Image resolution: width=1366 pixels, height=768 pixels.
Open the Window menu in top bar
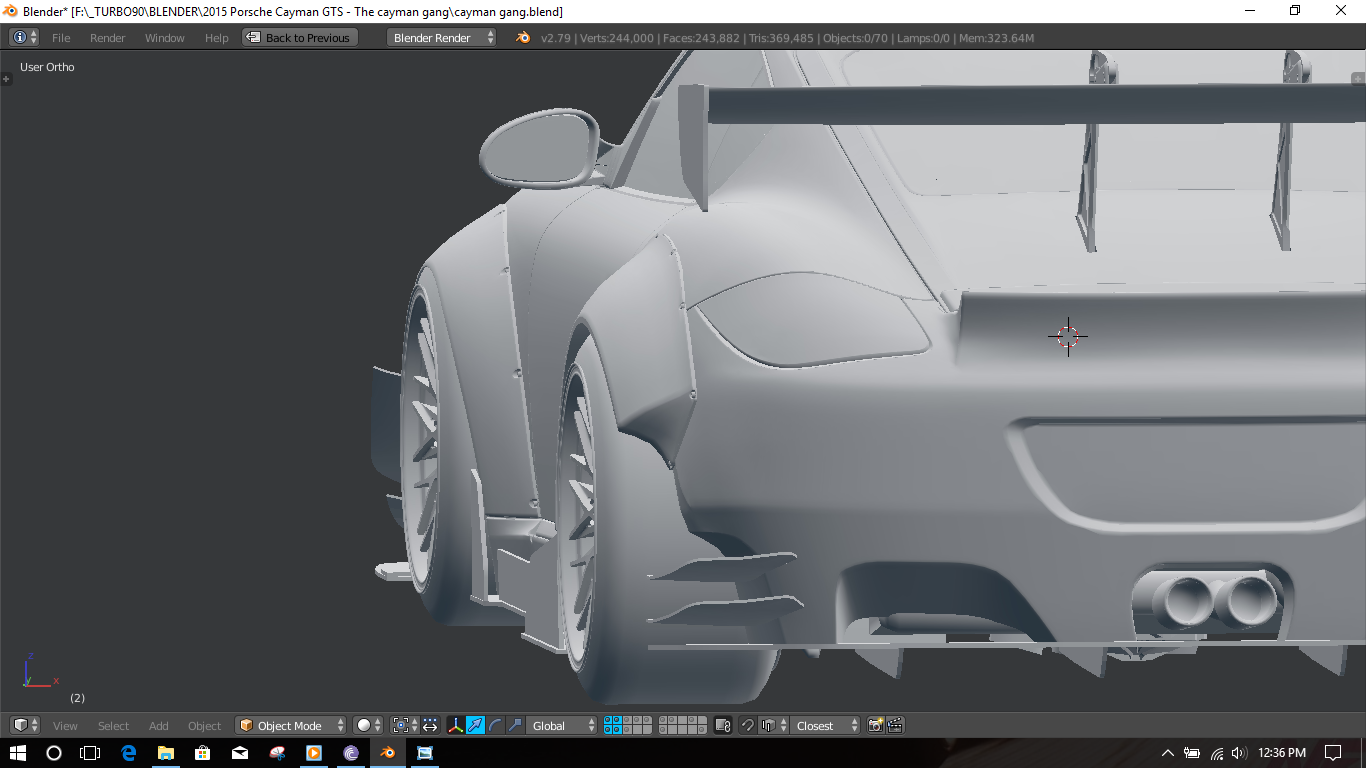(x=164, y=37)
